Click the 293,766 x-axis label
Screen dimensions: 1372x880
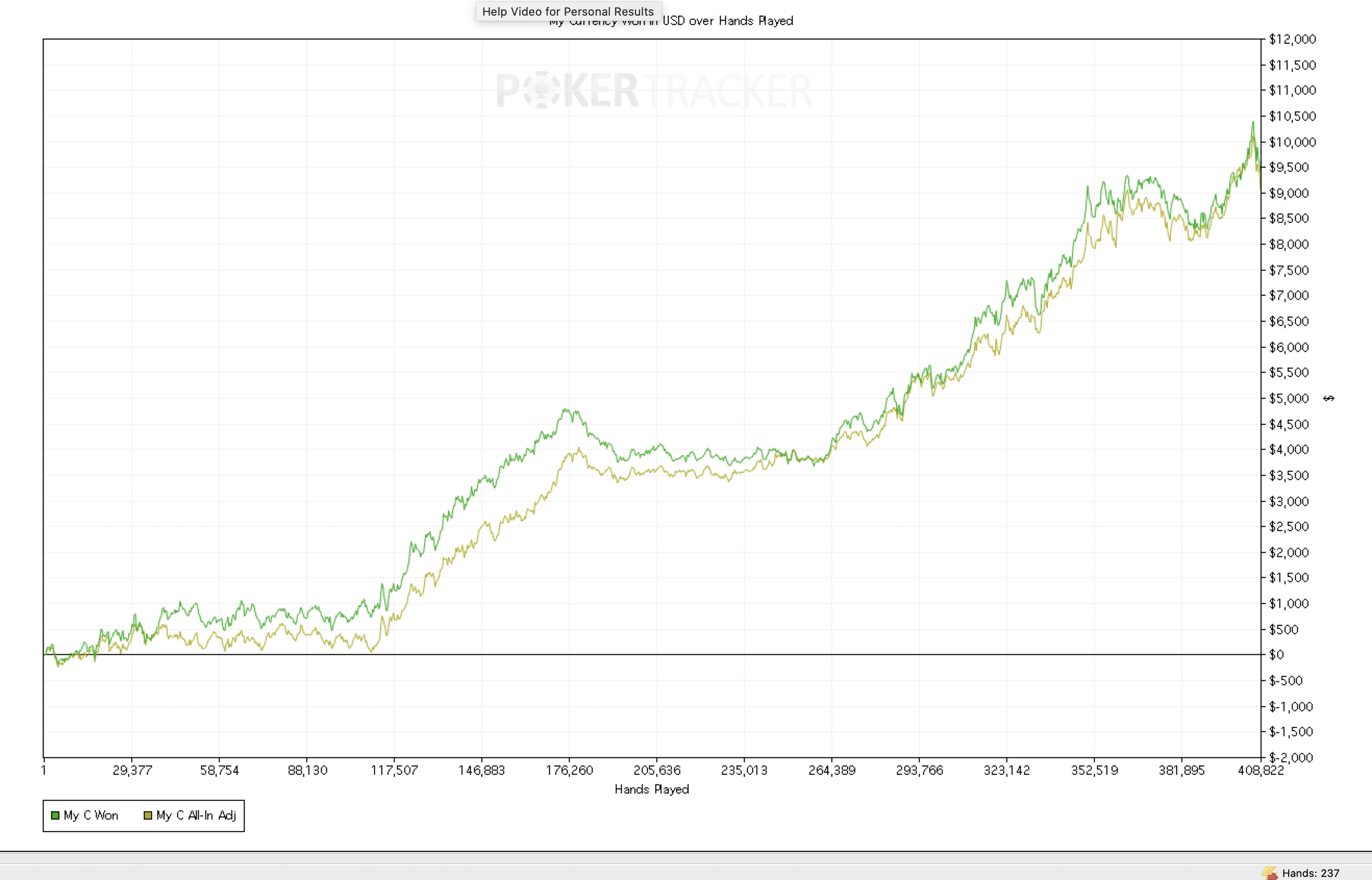pos(919,770)
